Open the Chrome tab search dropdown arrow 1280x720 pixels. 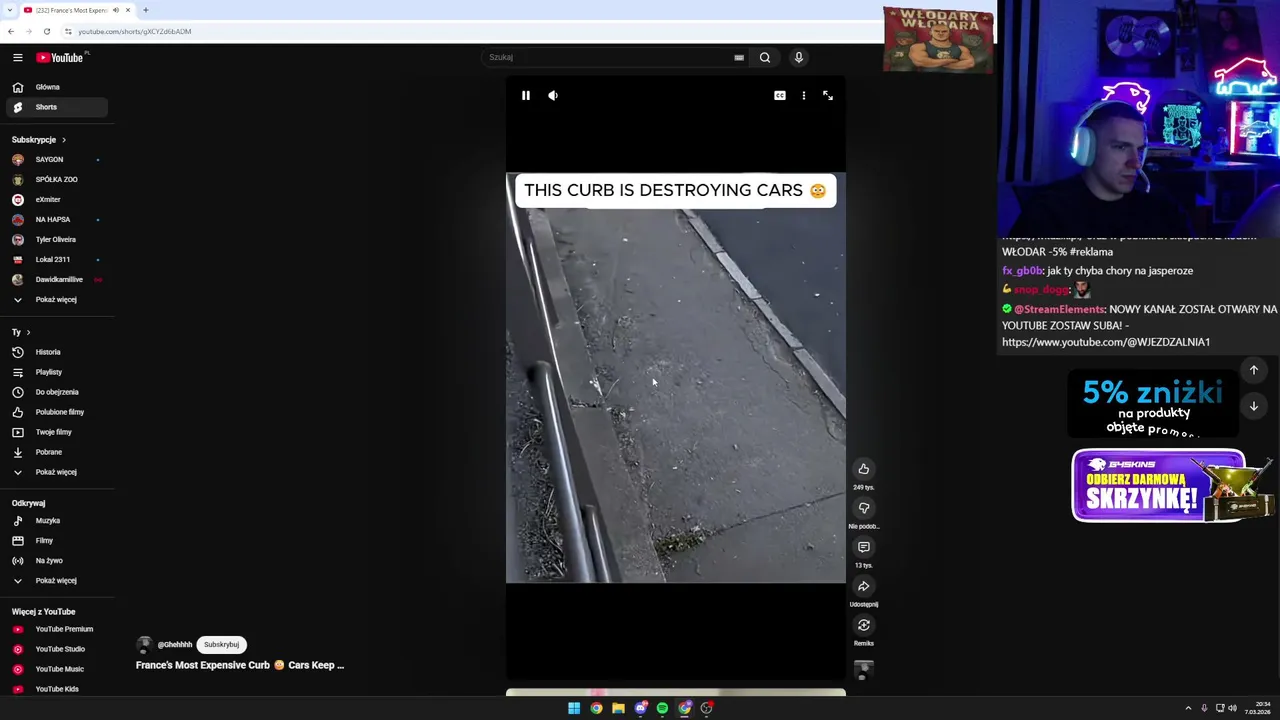tap(10, 10)
